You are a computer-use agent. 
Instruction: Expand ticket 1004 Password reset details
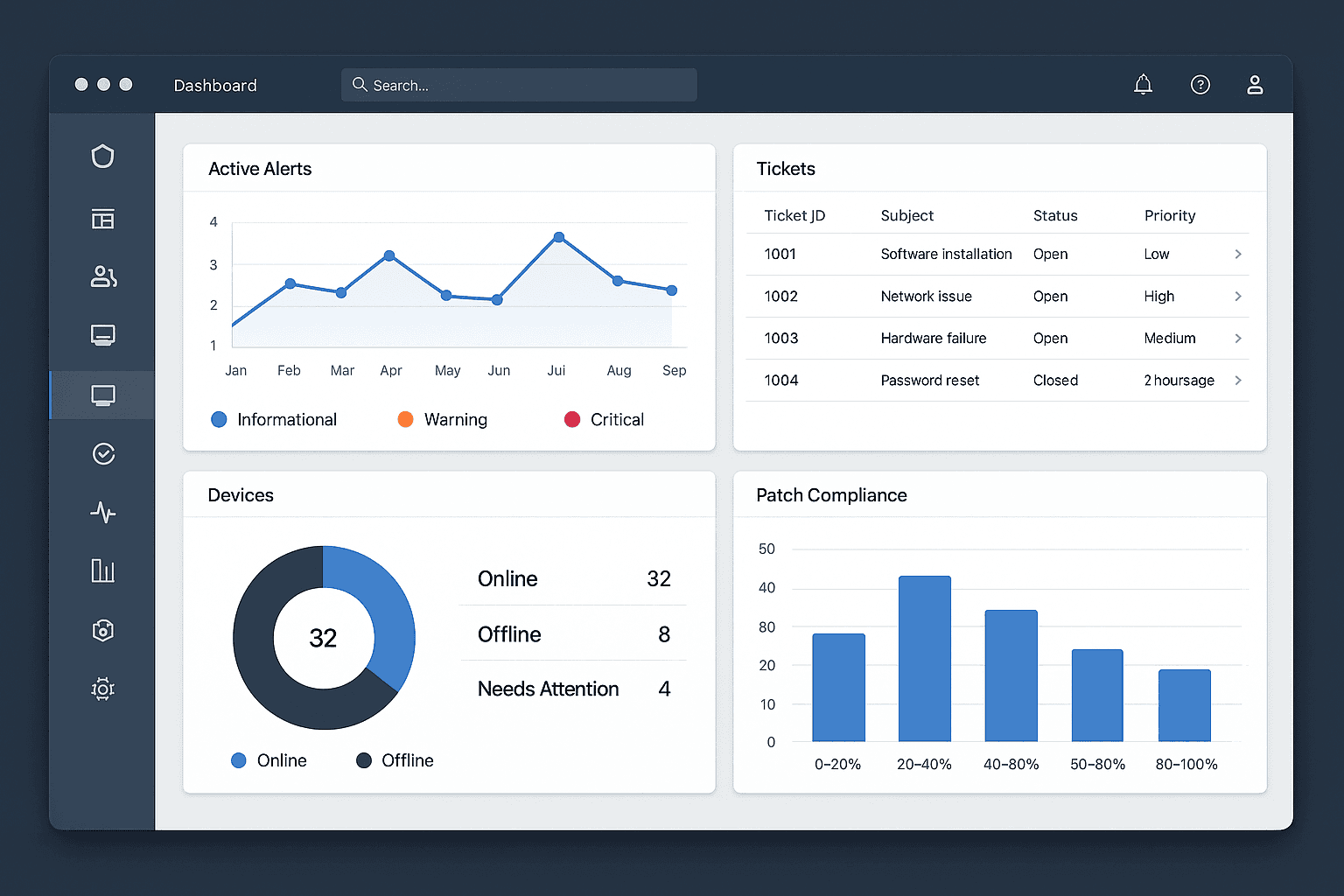1238,381
